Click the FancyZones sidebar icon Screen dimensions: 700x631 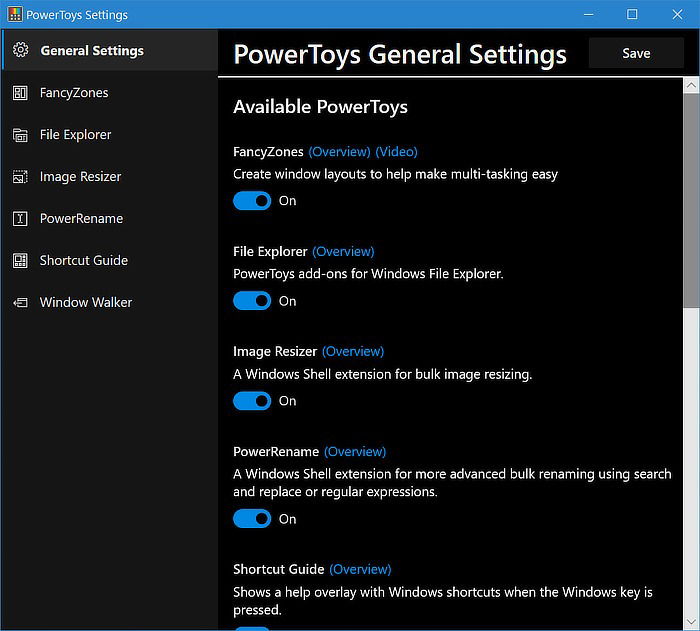tap(20, 93)
